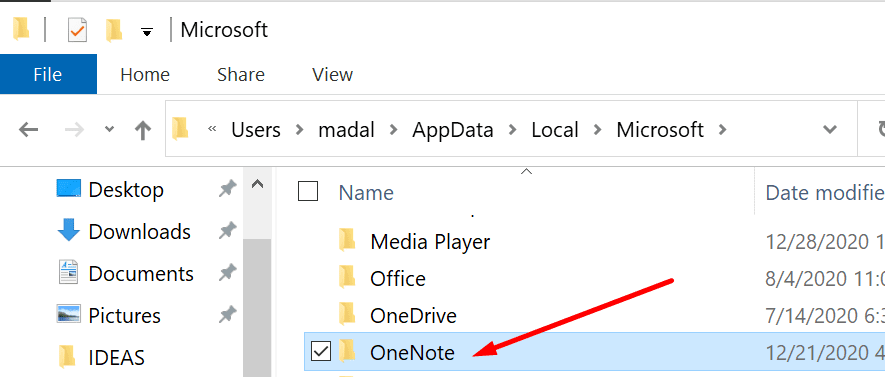Expand subfolders chevron after Users

(299, 130)
